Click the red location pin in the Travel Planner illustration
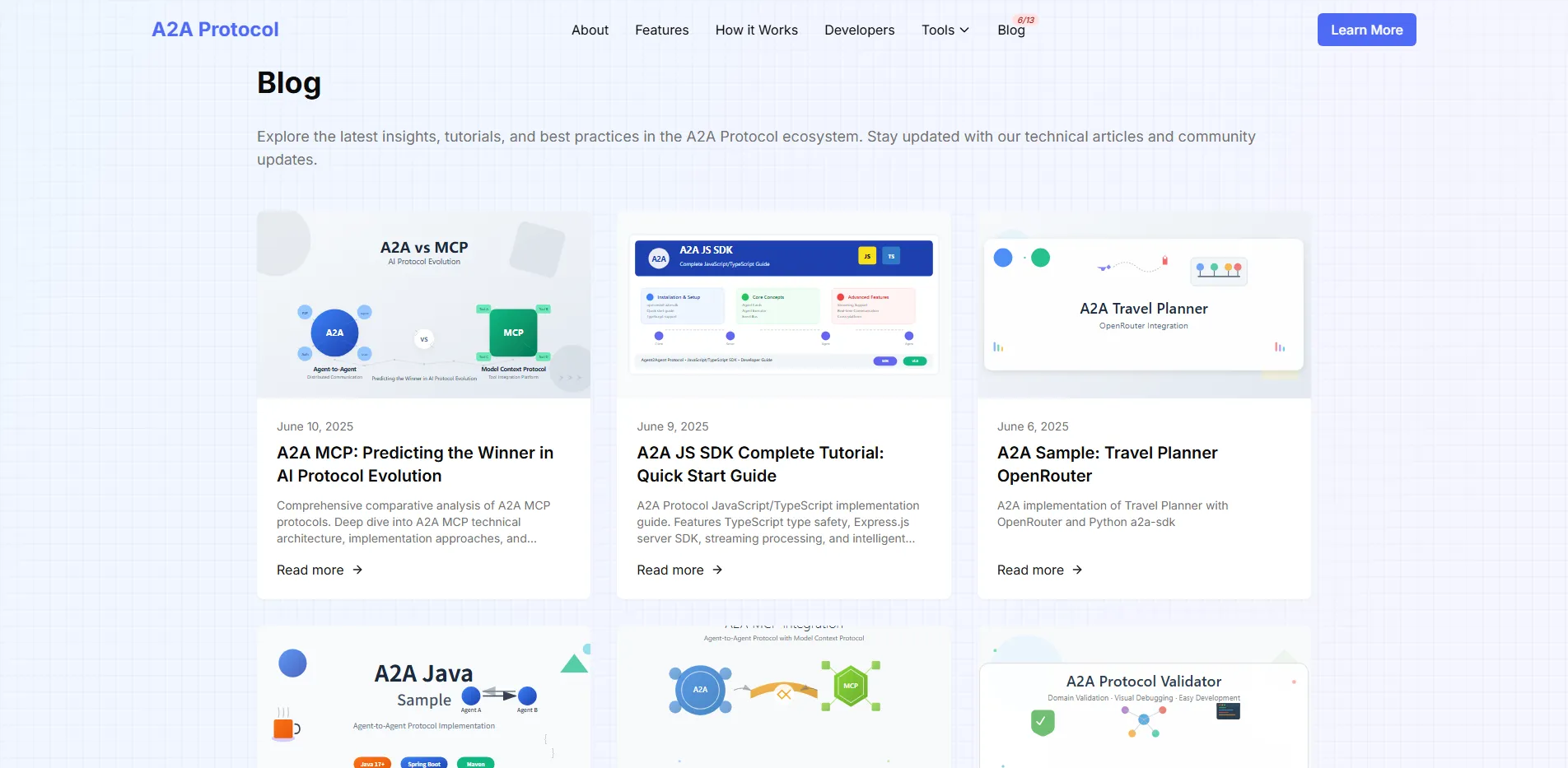 (1164, 260)
